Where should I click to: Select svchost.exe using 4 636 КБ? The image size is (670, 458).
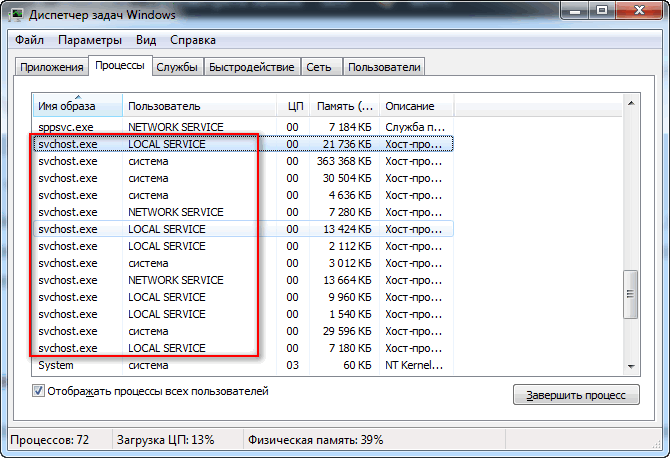click(x=243, y=195)
